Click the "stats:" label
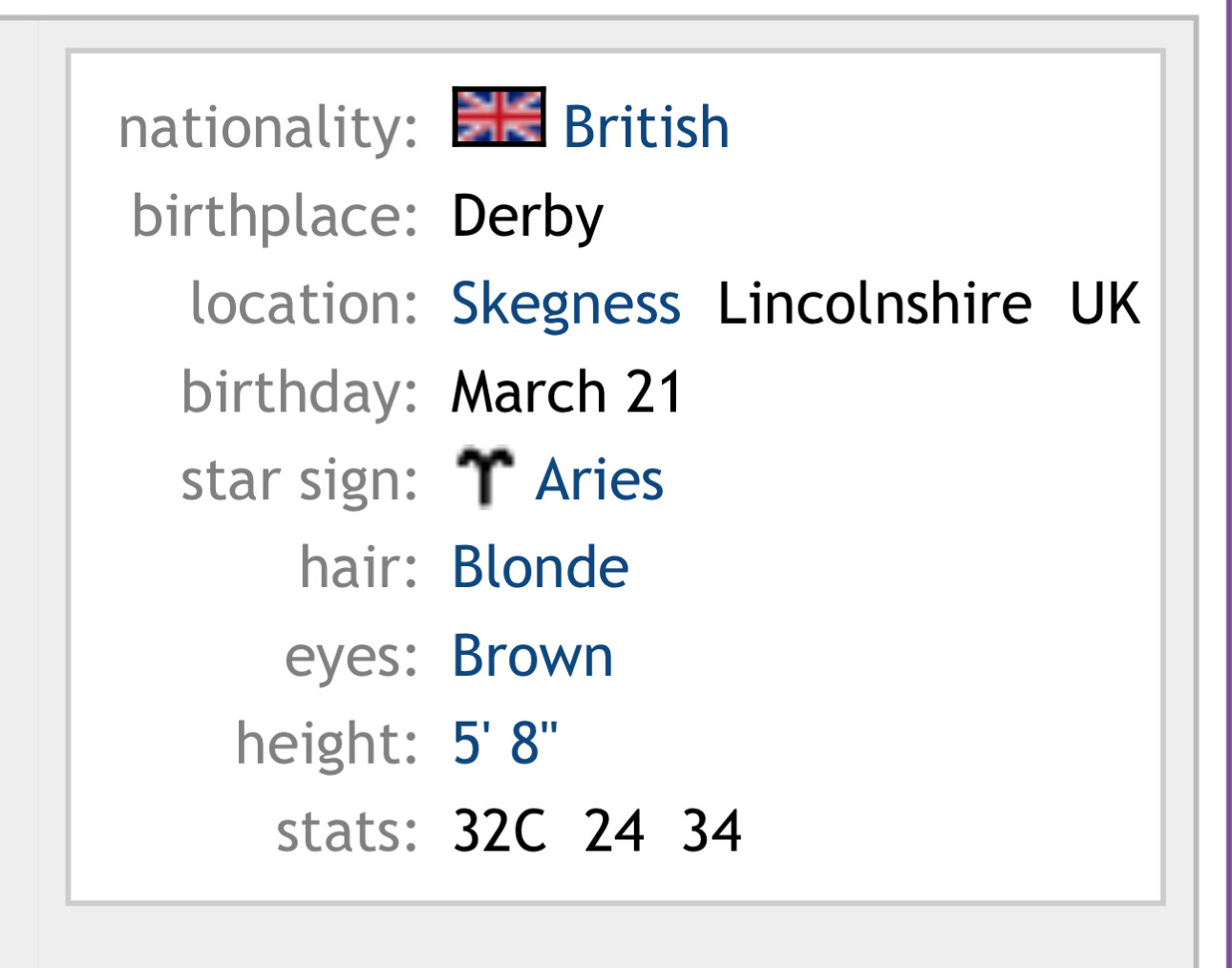Image resolution: width=1232 pixels, height=968 pixels. 347,832
